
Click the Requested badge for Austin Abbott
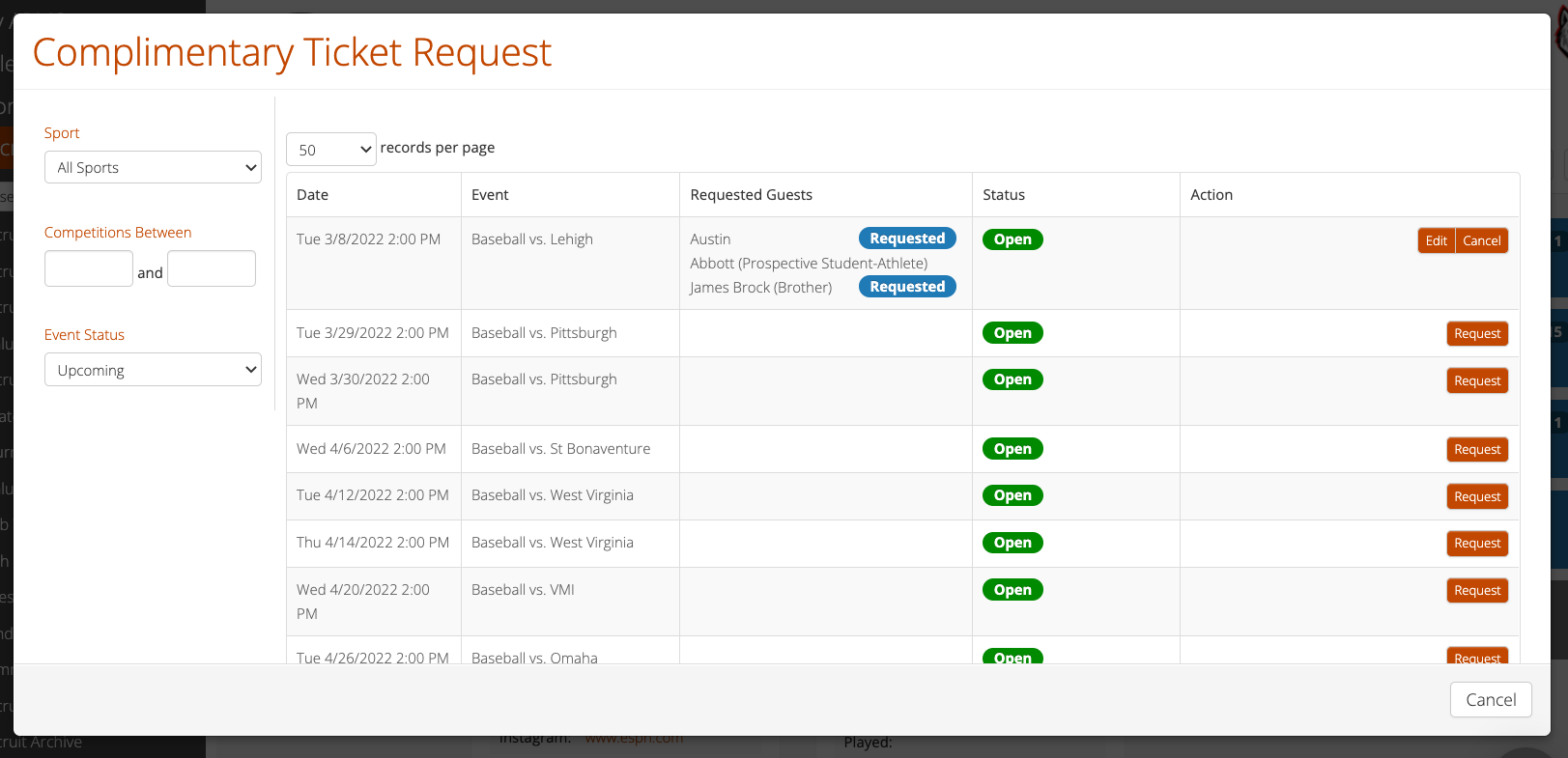click(907, 239)
